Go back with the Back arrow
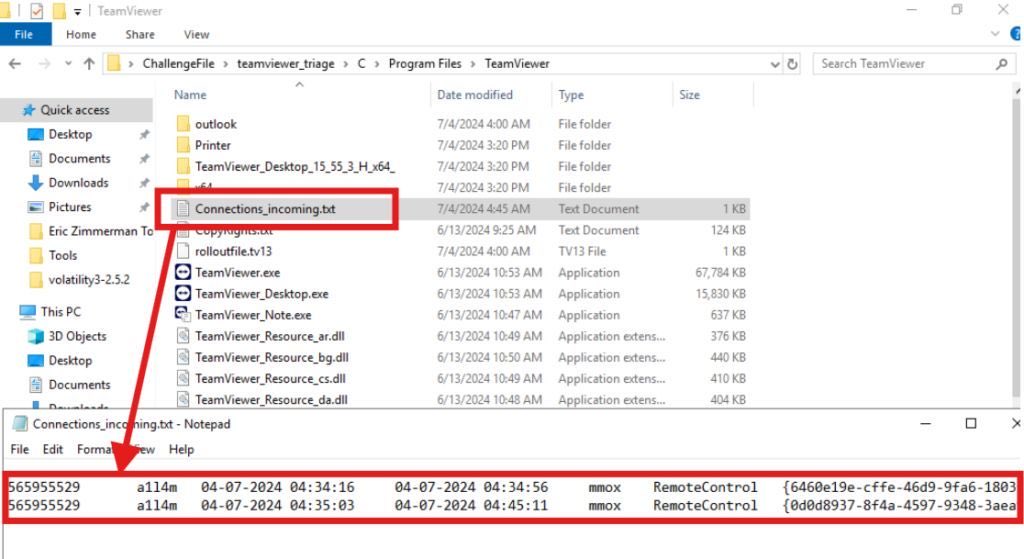The height and width of the screenshot is (559, 1024). [15, 64]
